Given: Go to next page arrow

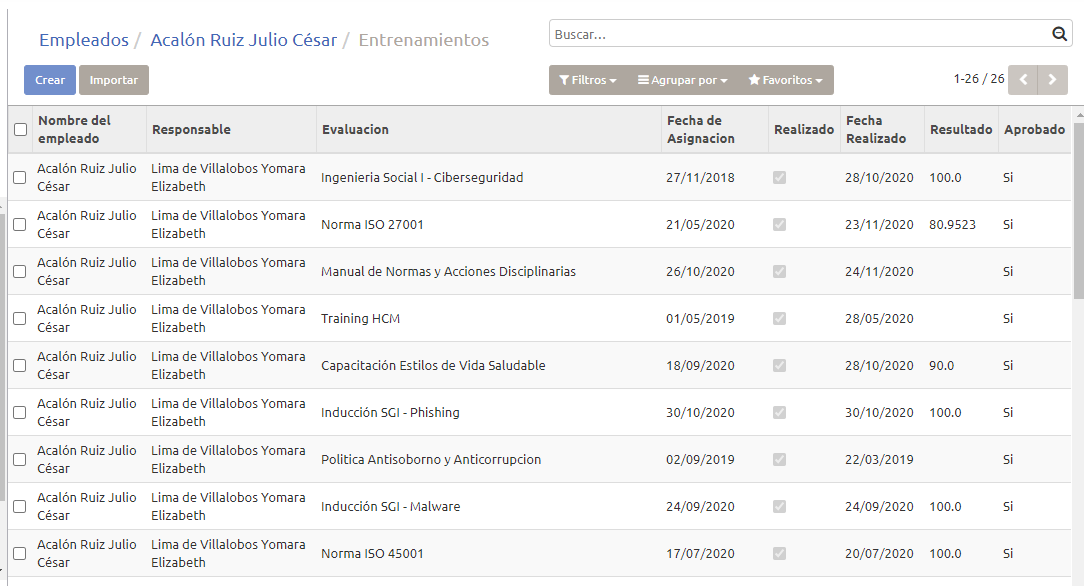Looking at the screenshot, I should click(x=1052, y=80).
